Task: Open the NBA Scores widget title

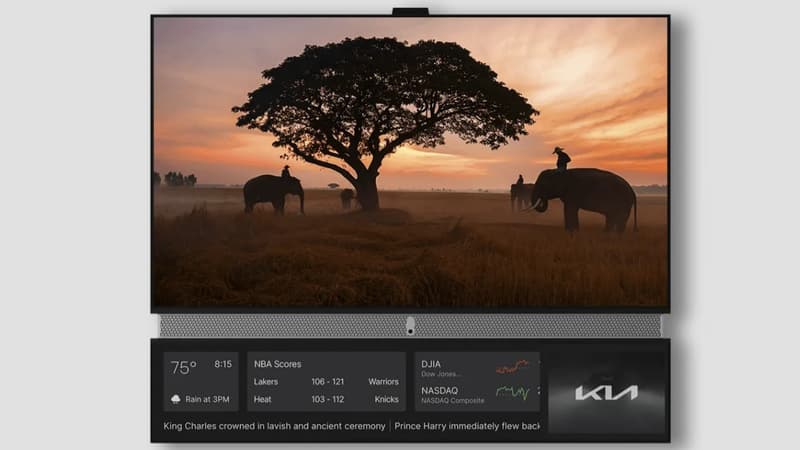Action: [277, 364]
